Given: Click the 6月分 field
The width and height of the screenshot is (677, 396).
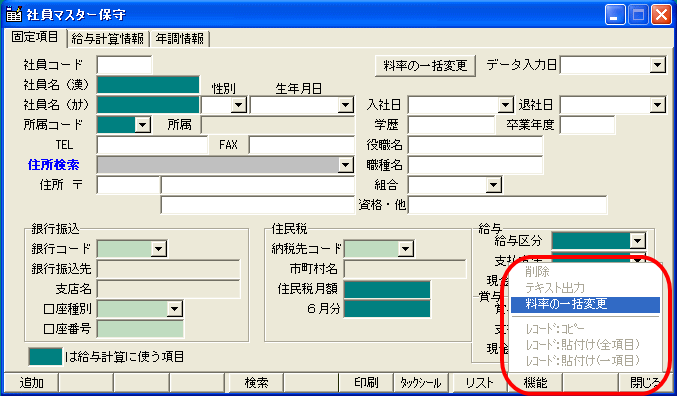Looking at the screenshot, I should tap(387, 309).
